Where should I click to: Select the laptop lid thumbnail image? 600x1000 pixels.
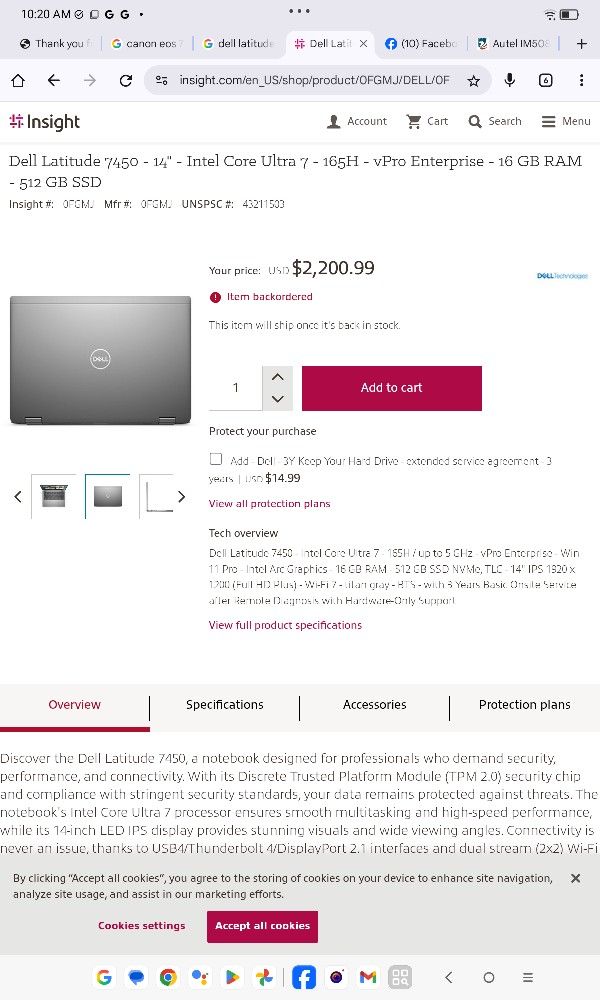point(107,496)
